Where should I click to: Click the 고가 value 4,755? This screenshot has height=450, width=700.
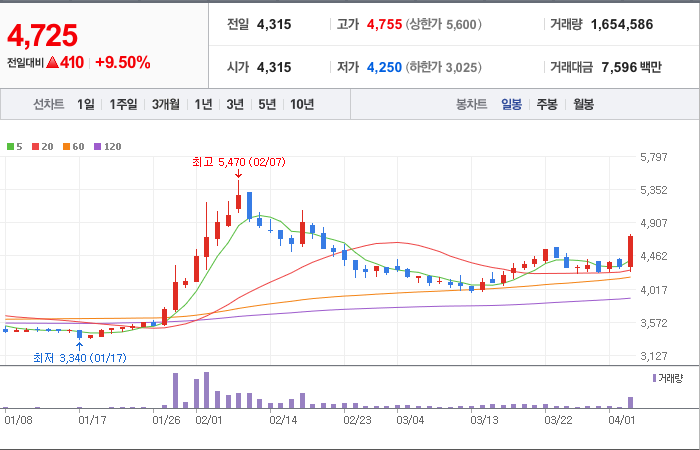point(384,24)
